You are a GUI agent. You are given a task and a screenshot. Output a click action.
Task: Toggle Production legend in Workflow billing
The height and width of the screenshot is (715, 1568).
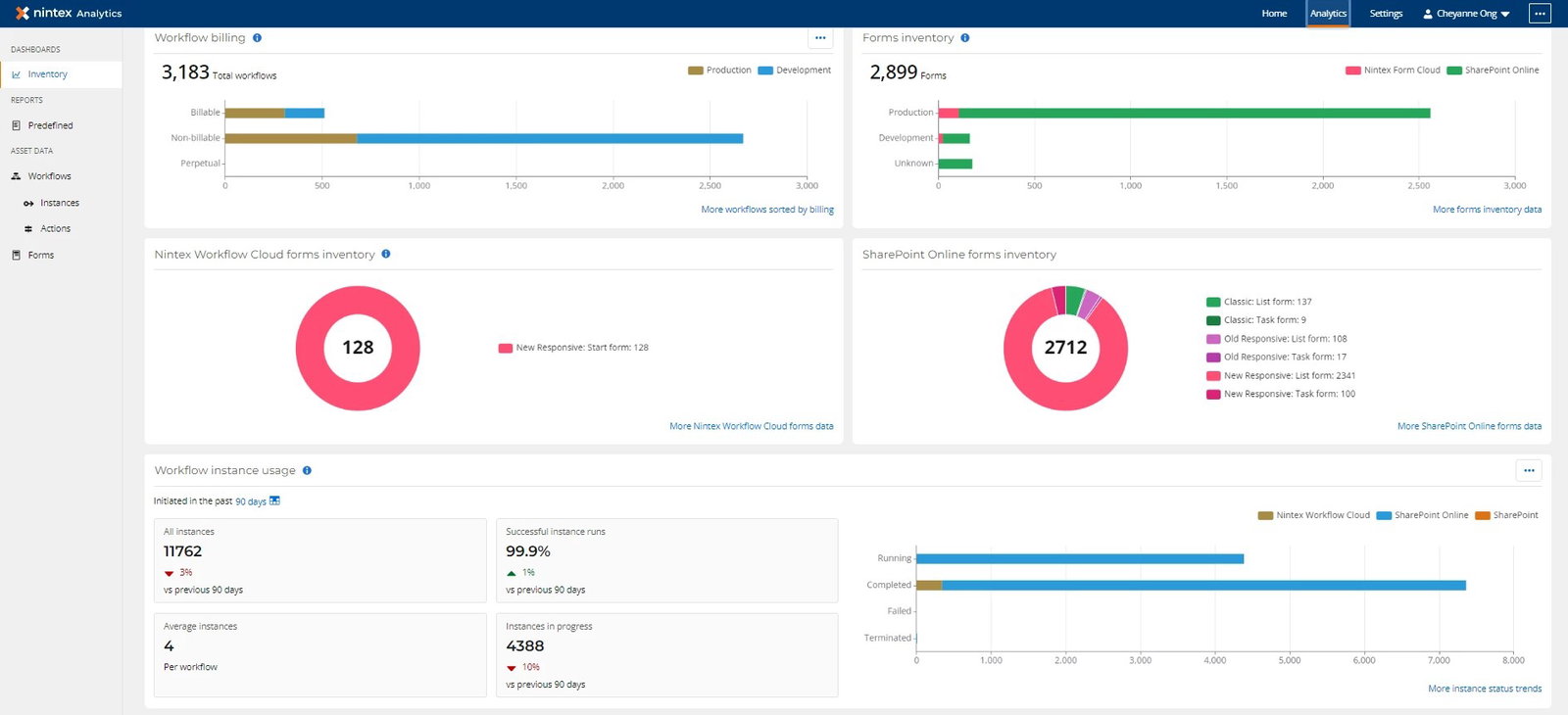click(719, 71)
